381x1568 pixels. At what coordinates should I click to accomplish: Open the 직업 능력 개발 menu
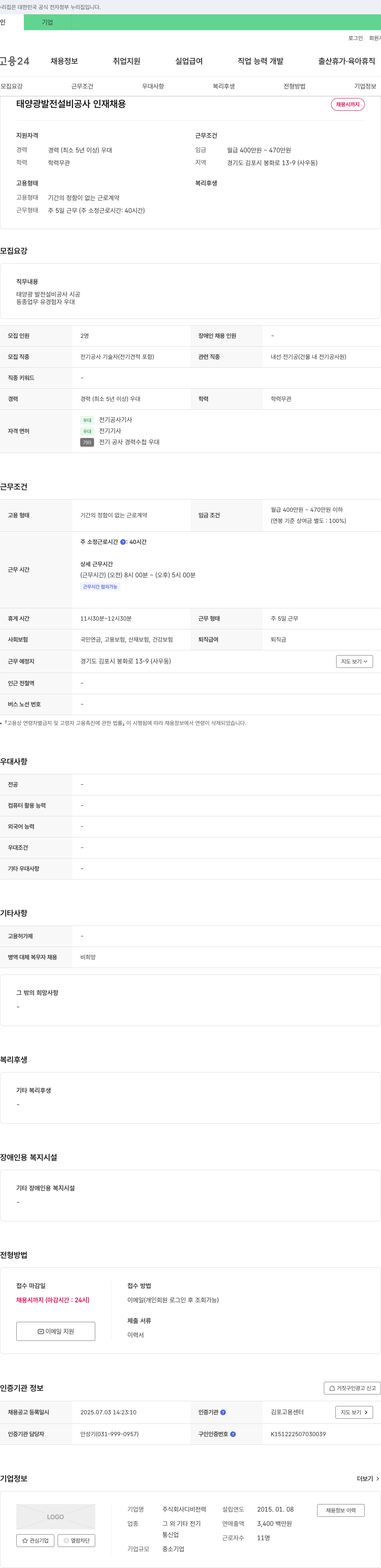(x=260, y=61)
